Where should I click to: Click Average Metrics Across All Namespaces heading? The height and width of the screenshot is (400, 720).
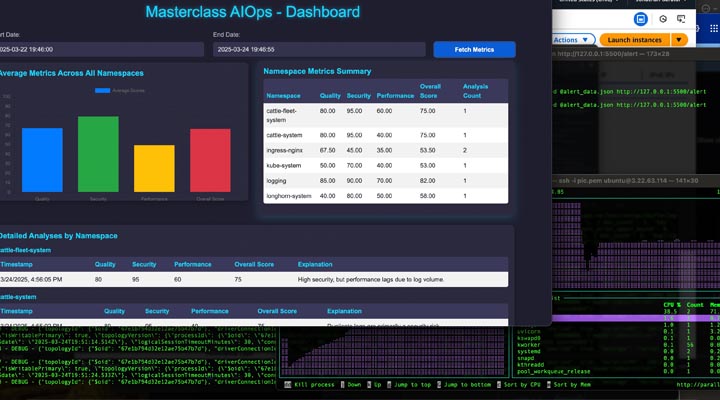72,73
